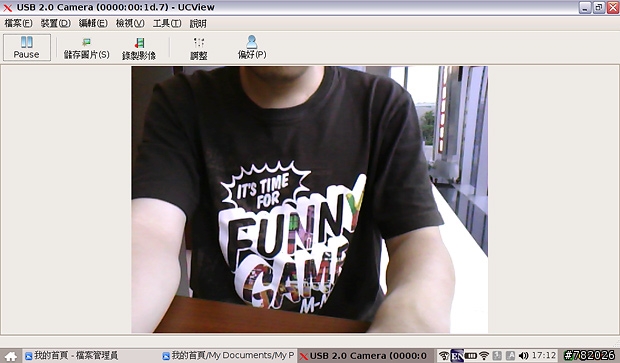The image size is (620, 363).
Task: Switch to 我的首頁/My Documents taskbar window
Action: (229, 355)
